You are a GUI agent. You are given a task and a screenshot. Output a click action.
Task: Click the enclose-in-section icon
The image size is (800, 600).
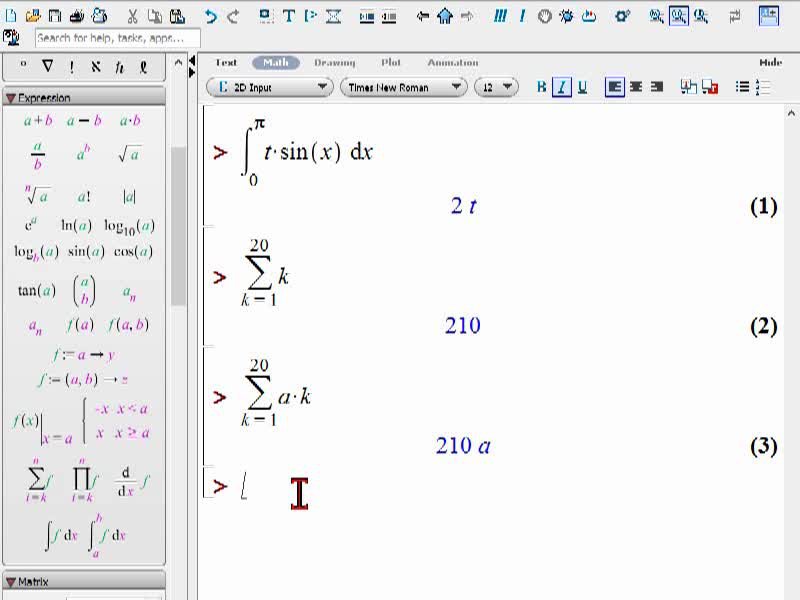tap(366, 17)
